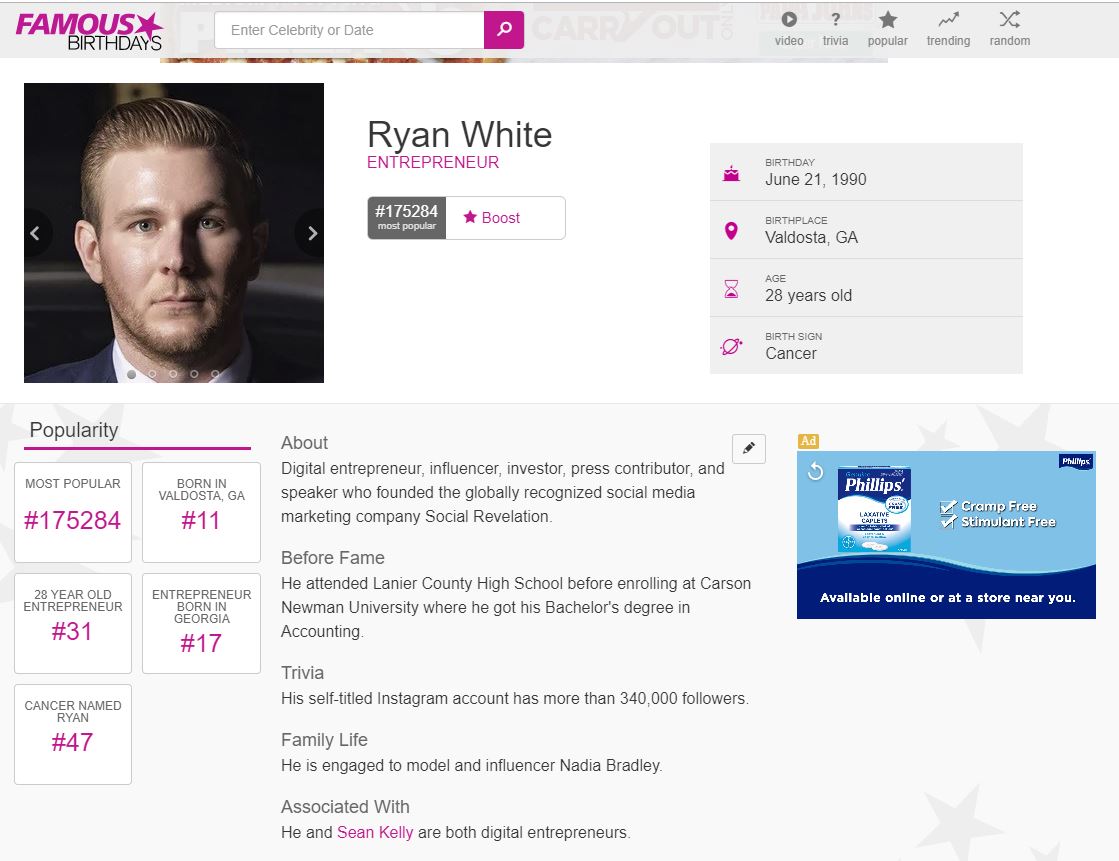Image resolution: width=1119 pixels, height=861 pixels.
Task: Click the #175284 most popular badge
Action: [407, 218]
